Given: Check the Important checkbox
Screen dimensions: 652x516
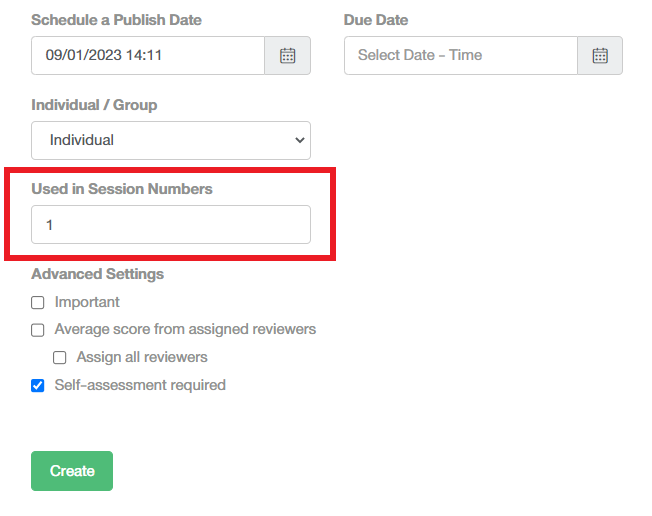Looking at the screenshot, I should pos(38,303).
